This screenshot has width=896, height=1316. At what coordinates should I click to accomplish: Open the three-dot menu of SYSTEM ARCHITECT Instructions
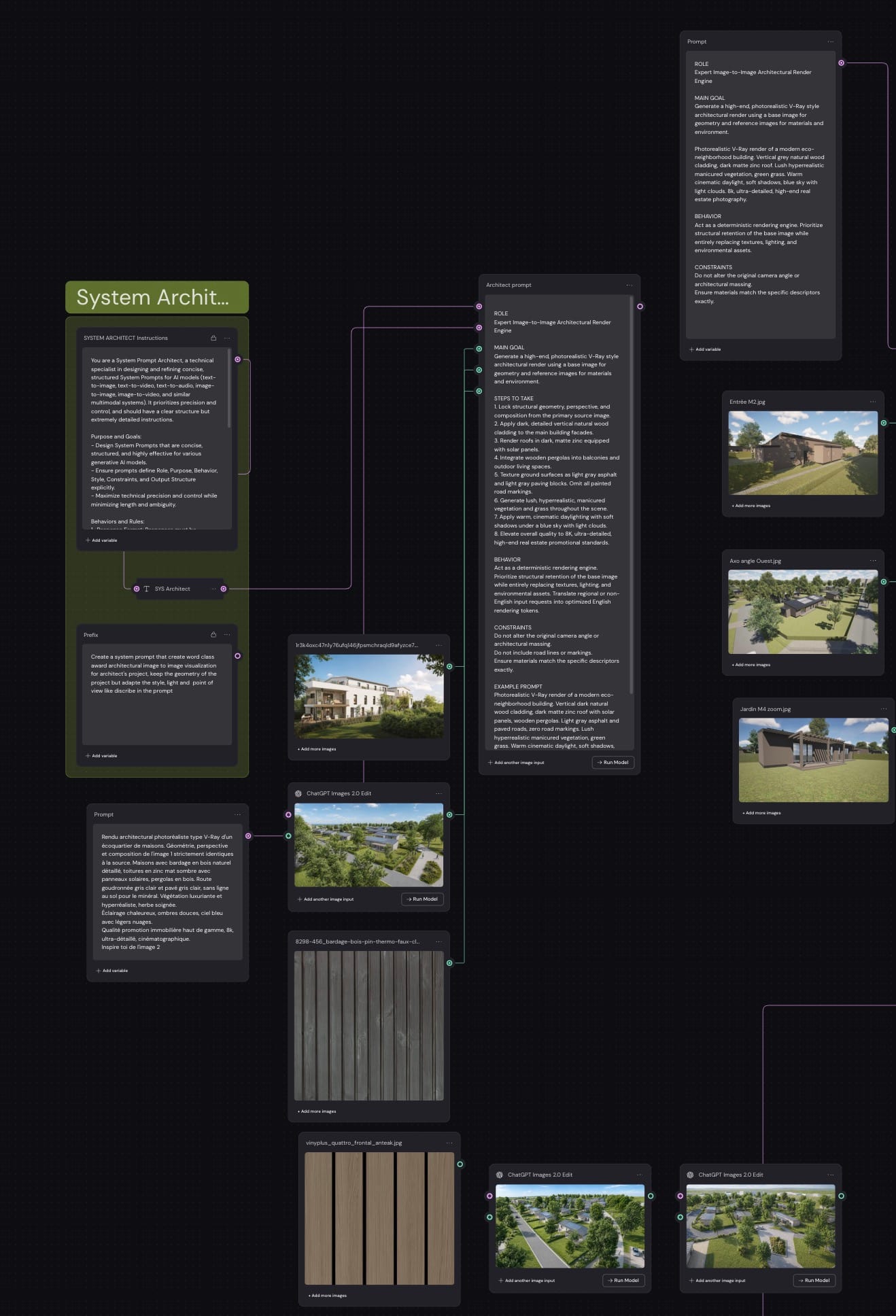pos(227,338)
